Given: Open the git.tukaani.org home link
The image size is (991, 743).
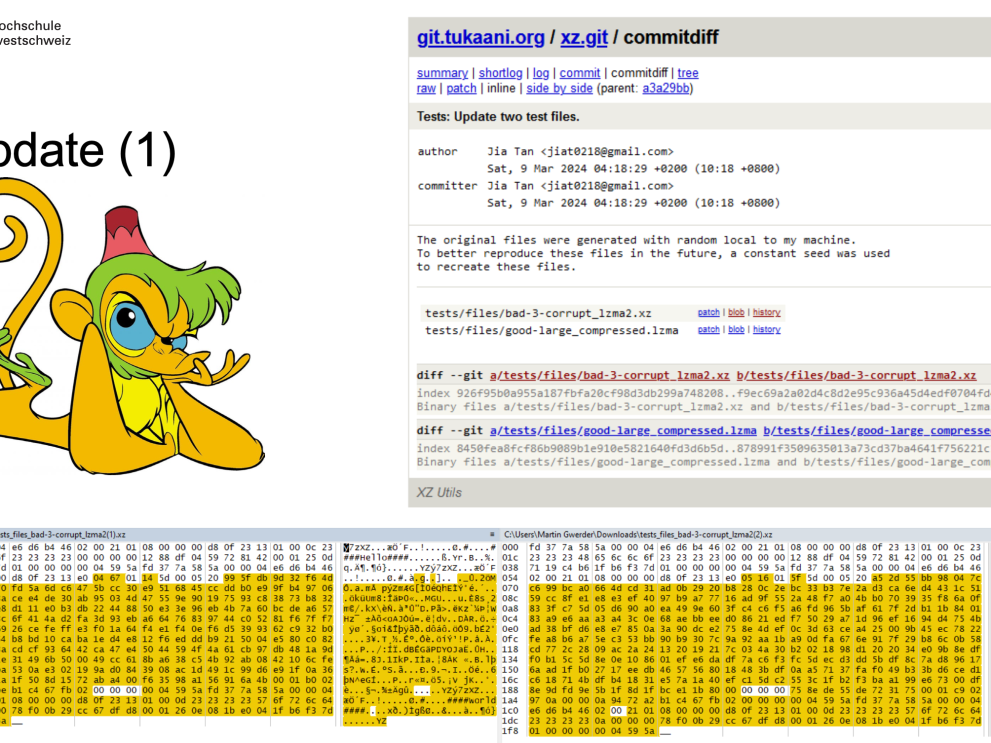Looking at the screenshot, I should click(480, 38).
